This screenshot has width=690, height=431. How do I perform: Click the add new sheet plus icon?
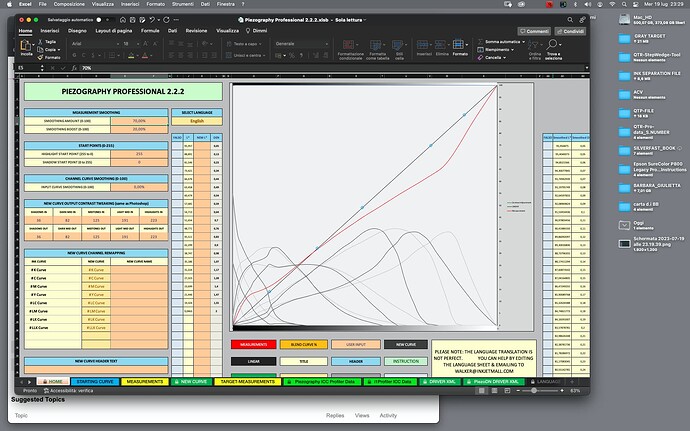pos(572,382)
